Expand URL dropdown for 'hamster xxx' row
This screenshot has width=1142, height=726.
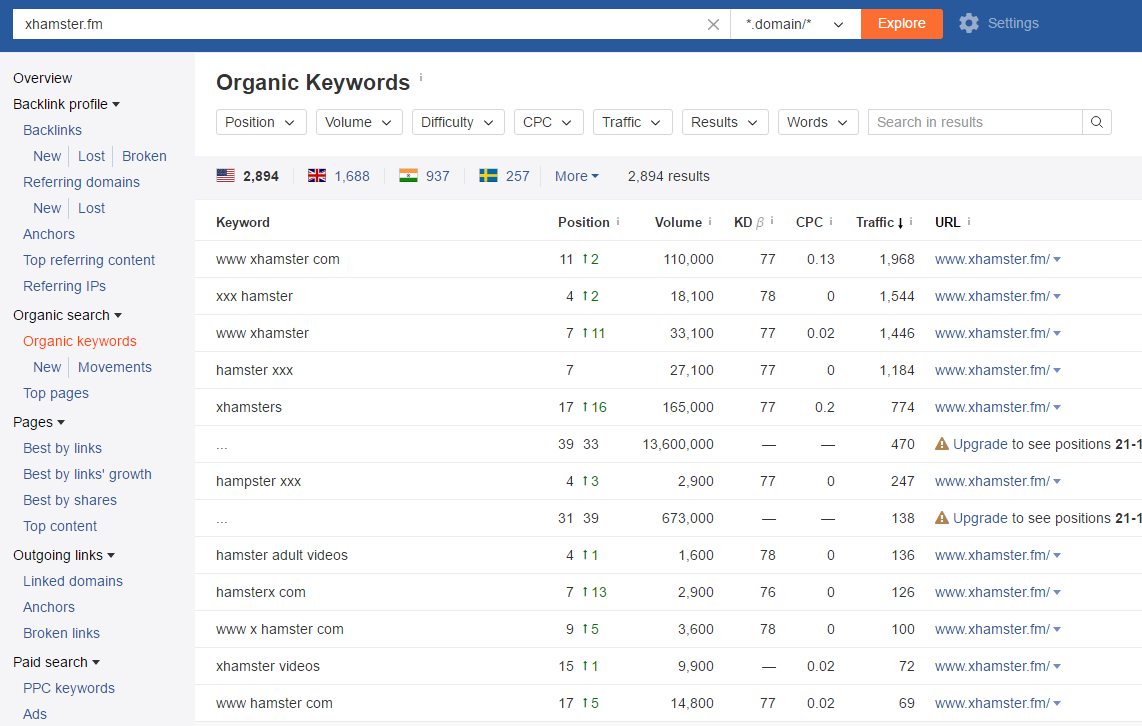[x=1057, y=371]
